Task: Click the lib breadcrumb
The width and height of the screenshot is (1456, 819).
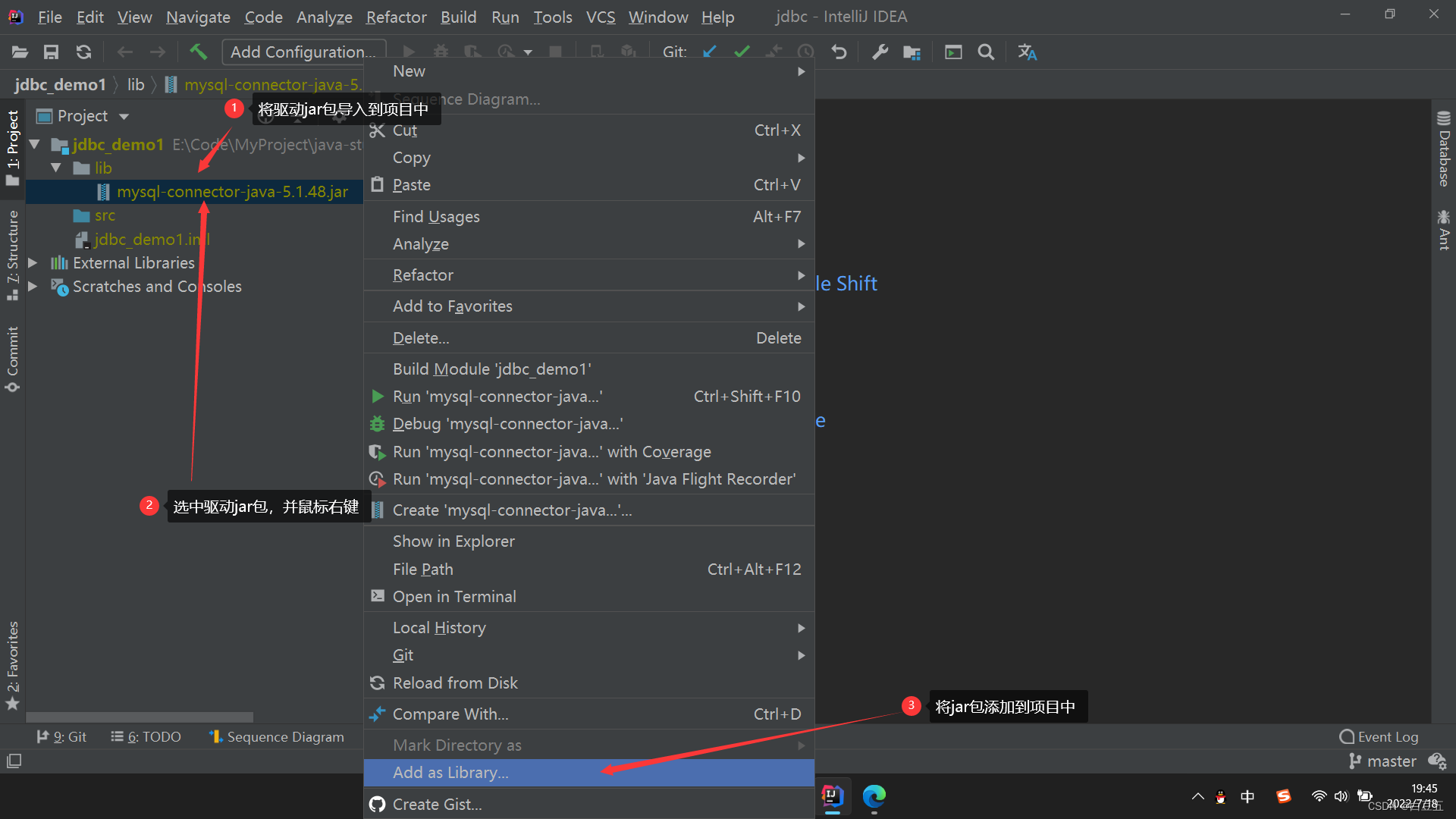Action: click(x=136, y=84)
